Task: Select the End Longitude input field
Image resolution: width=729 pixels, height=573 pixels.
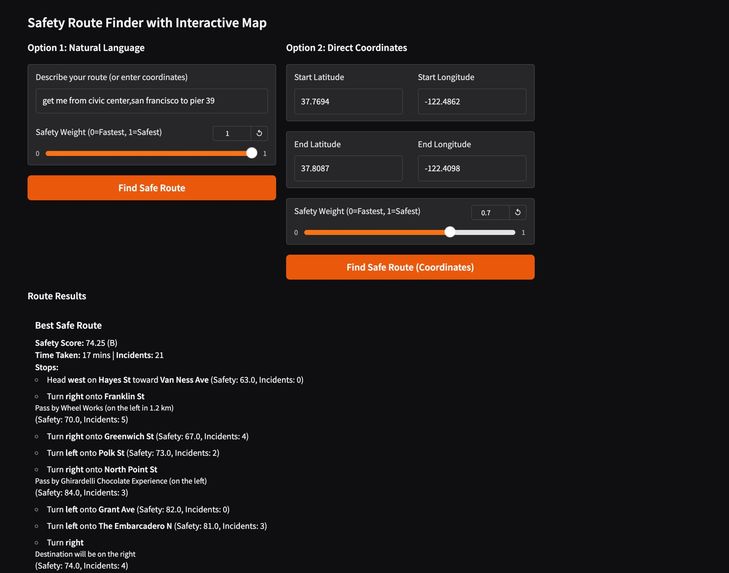Action: [472, 168]
